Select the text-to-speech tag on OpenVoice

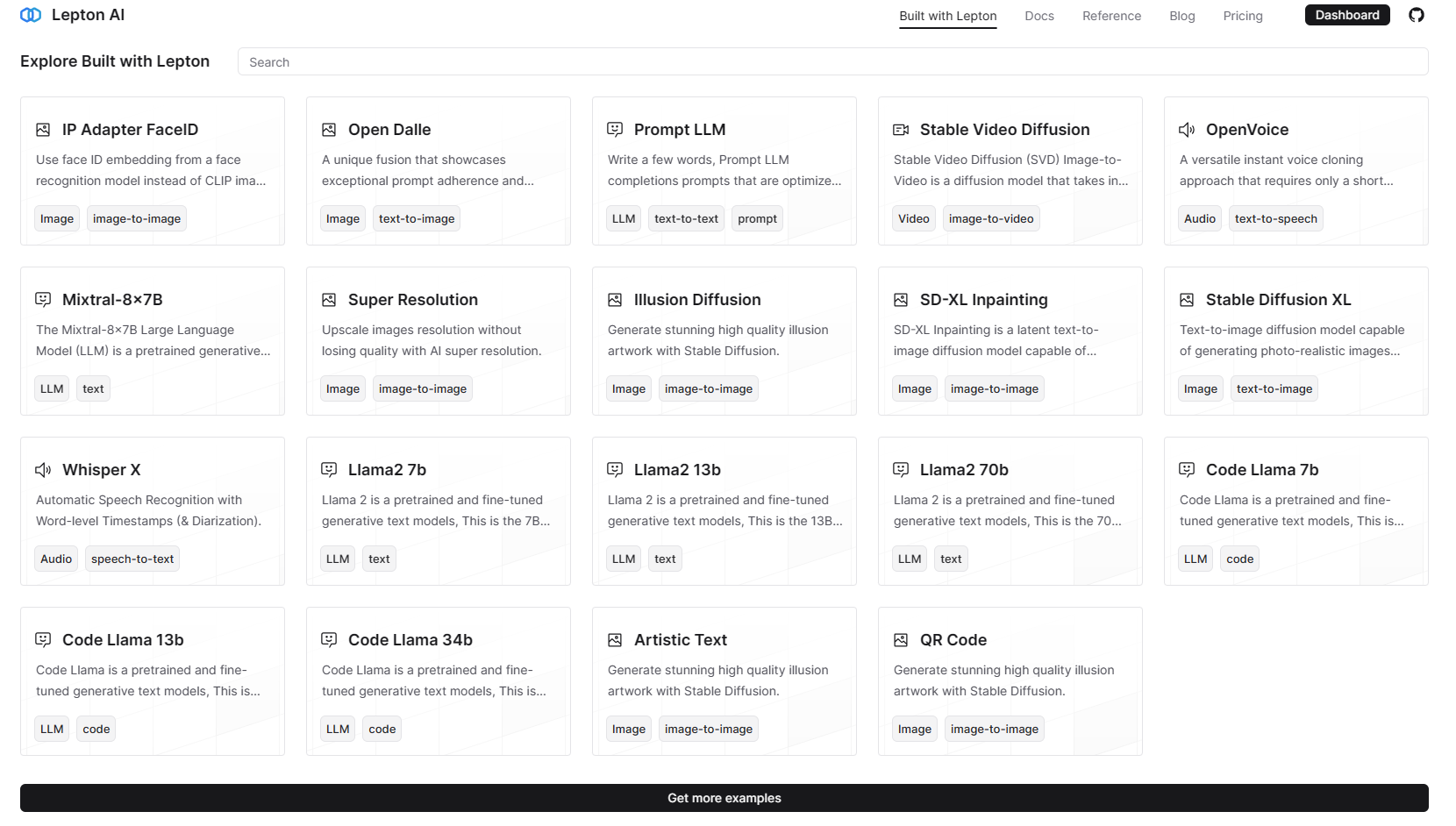[1276, 218]
